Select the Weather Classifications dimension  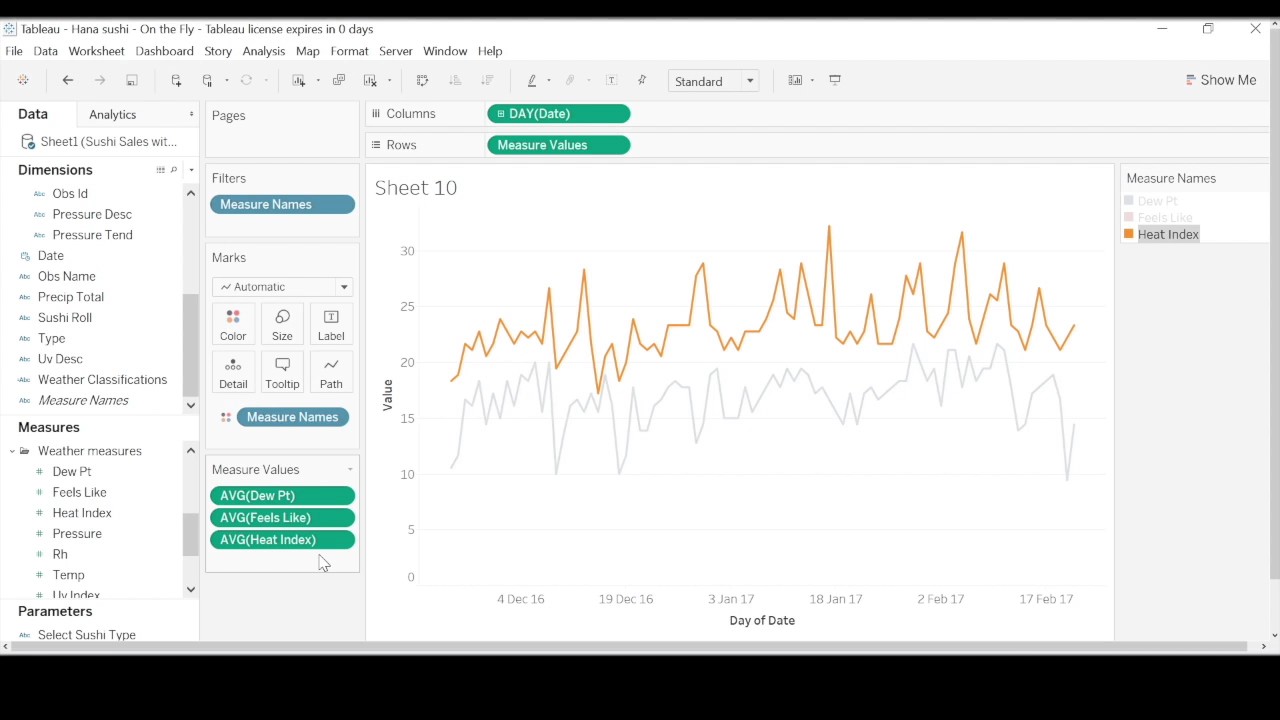[x=102, y=380]
